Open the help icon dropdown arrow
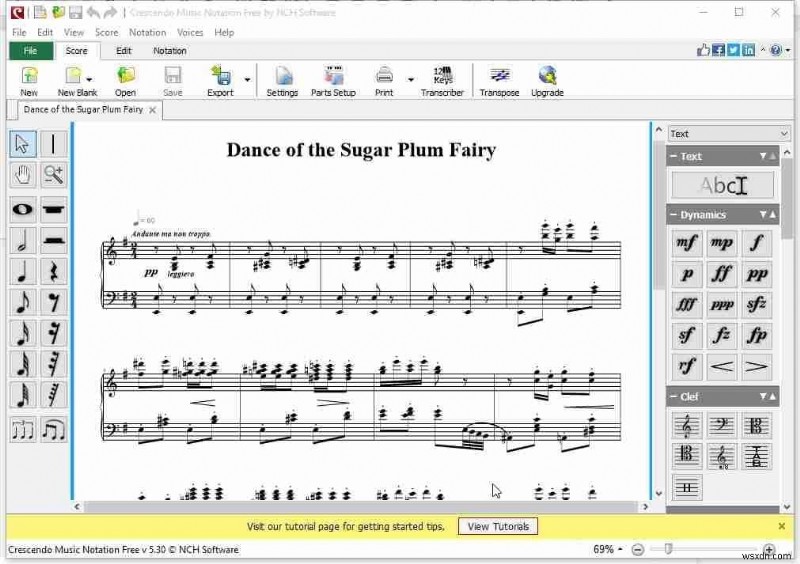 point(788,50)
